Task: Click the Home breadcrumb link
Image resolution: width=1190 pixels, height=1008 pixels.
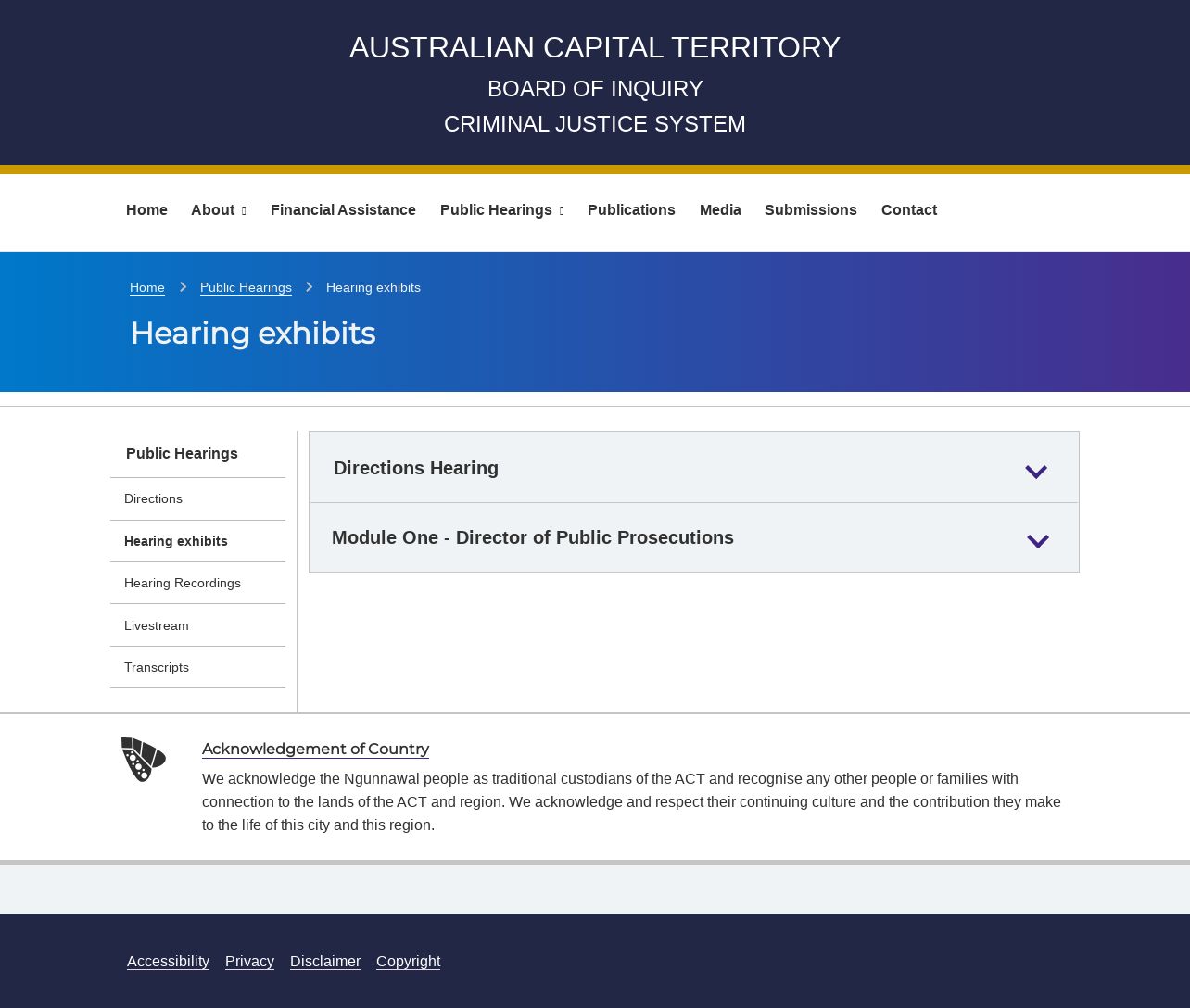Action: 147,287
